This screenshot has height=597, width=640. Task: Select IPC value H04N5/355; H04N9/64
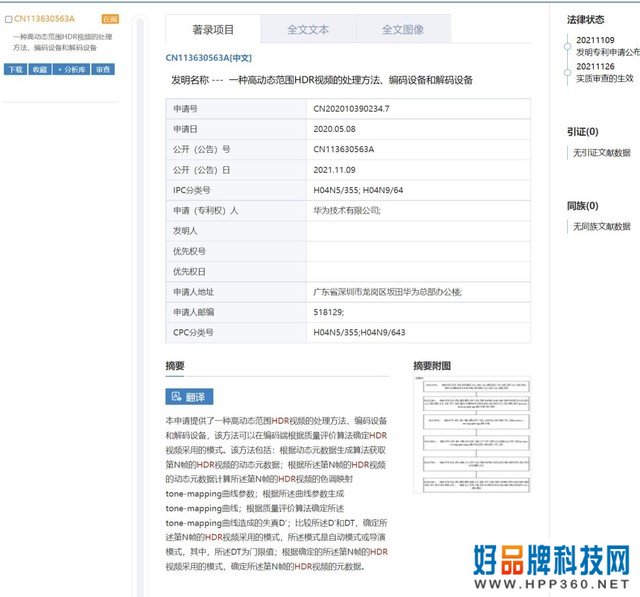tap(358, 190)
